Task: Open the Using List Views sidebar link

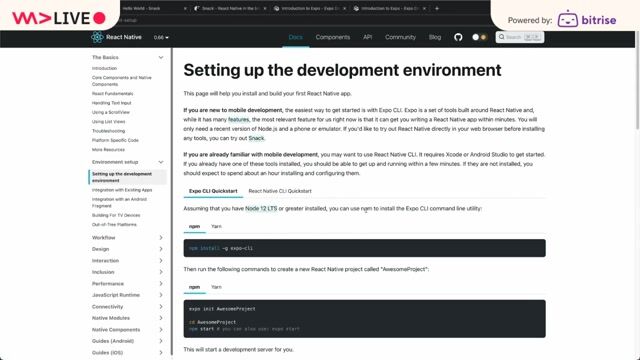Action: click(x=109, y=122)
